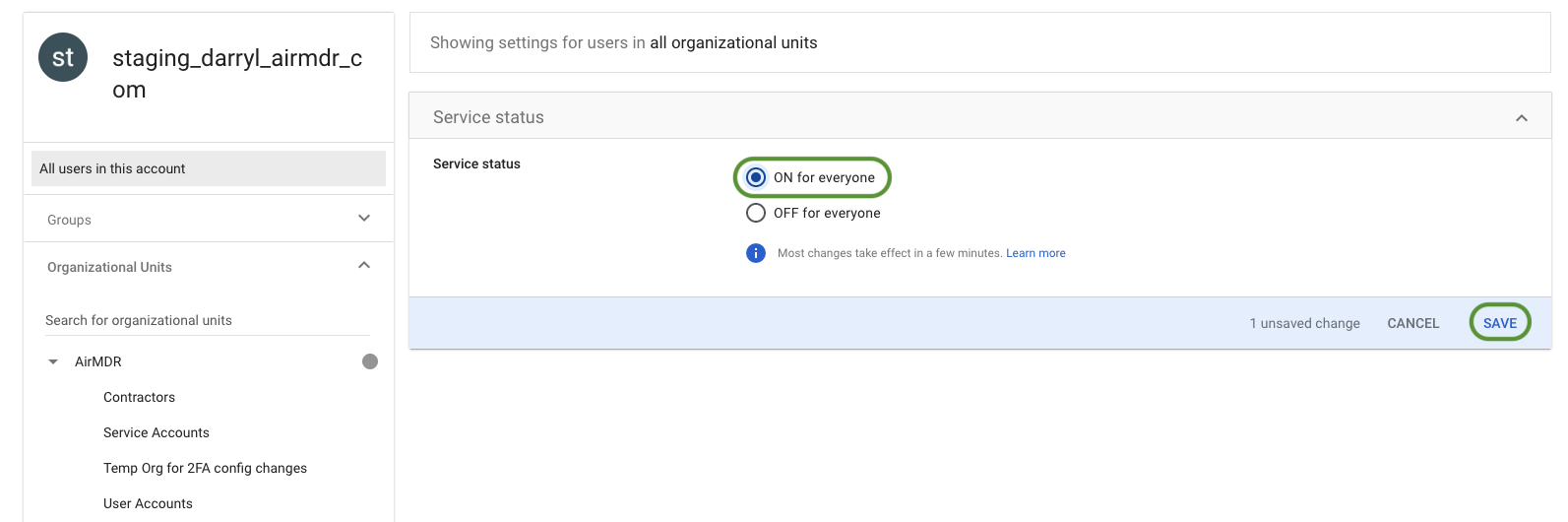Click 'Showing settings for users' banner text

coord(624,42)
